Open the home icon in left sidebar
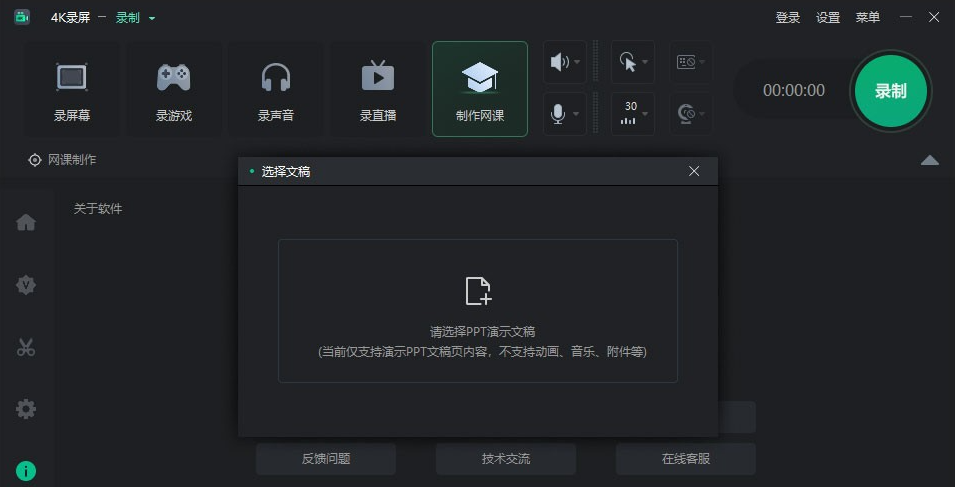Image resolution: width=955 pixels, height=487 pixels. [26, 222]
